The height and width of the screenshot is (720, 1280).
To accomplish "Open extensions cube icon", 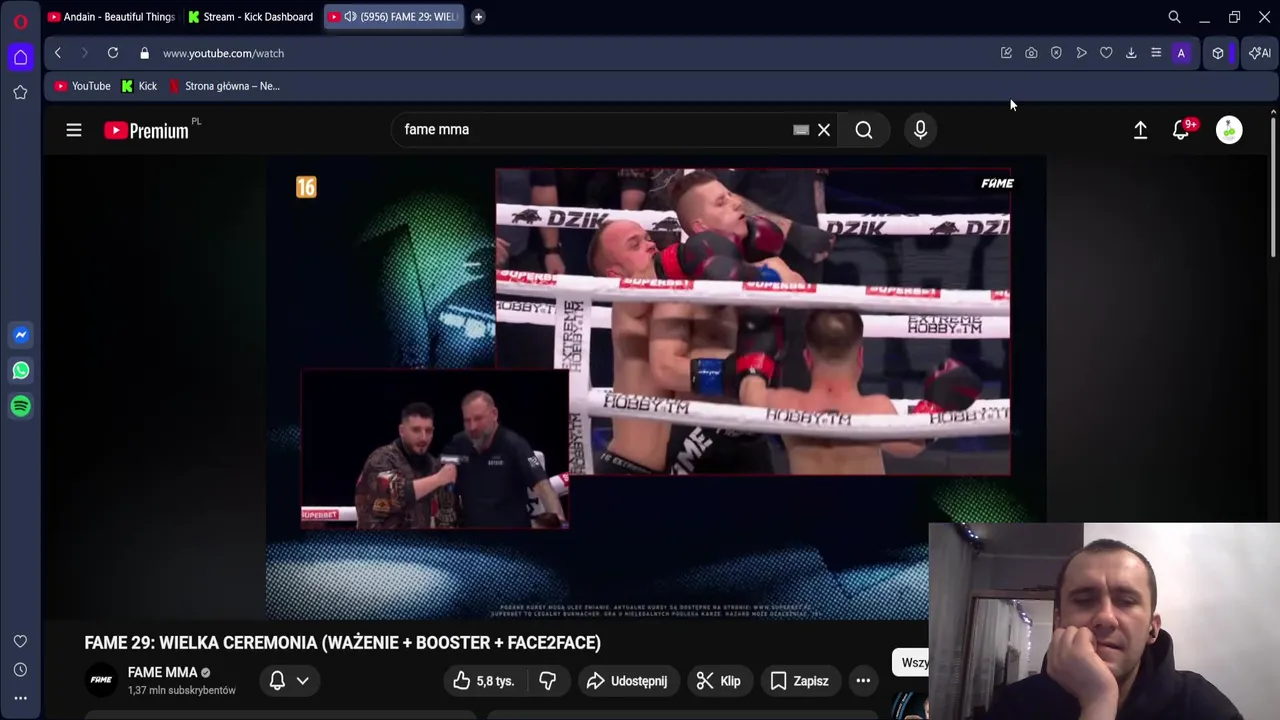I will tap(1218, 53).
